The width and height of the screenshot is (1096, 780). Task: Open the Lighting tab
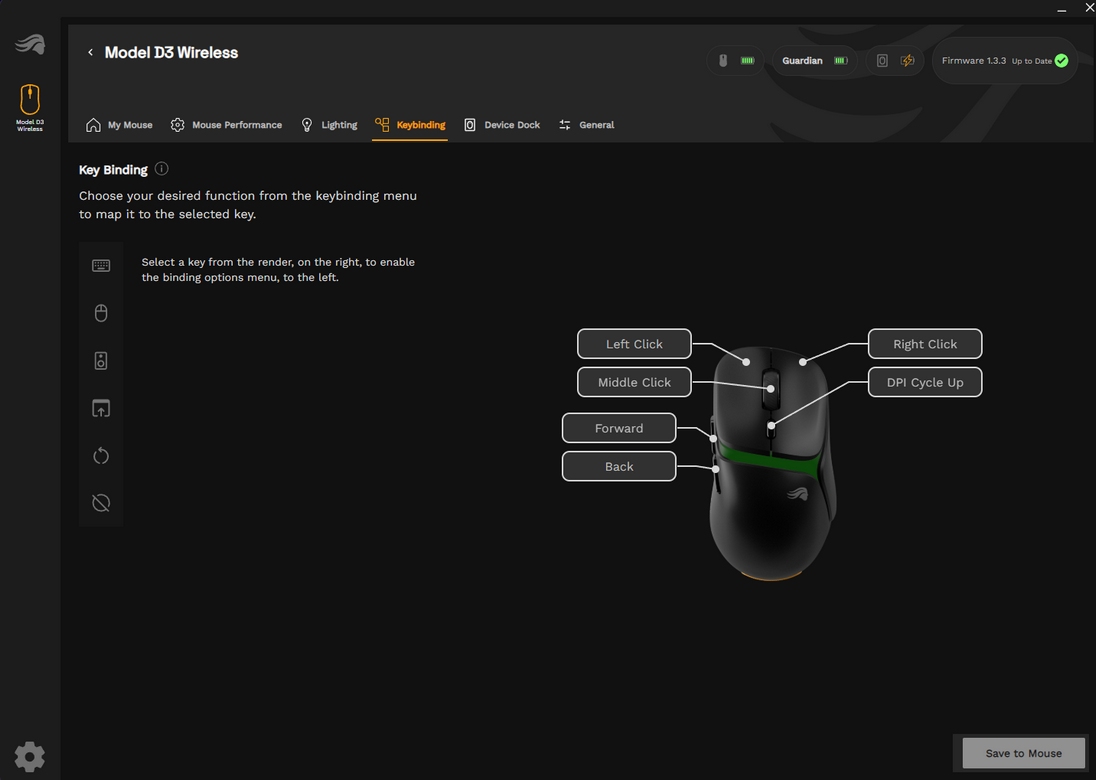[329, 125]
